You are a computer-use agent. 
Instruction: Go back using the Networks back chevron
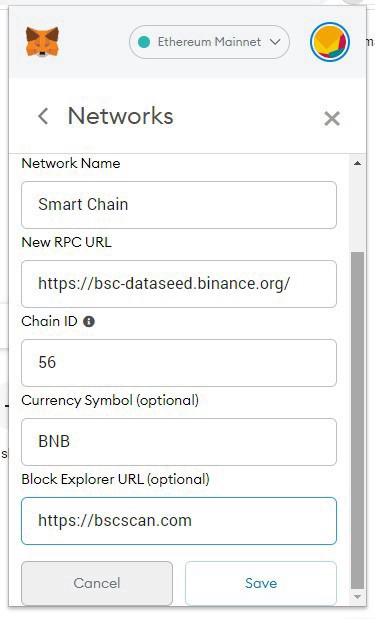point(43,116)
